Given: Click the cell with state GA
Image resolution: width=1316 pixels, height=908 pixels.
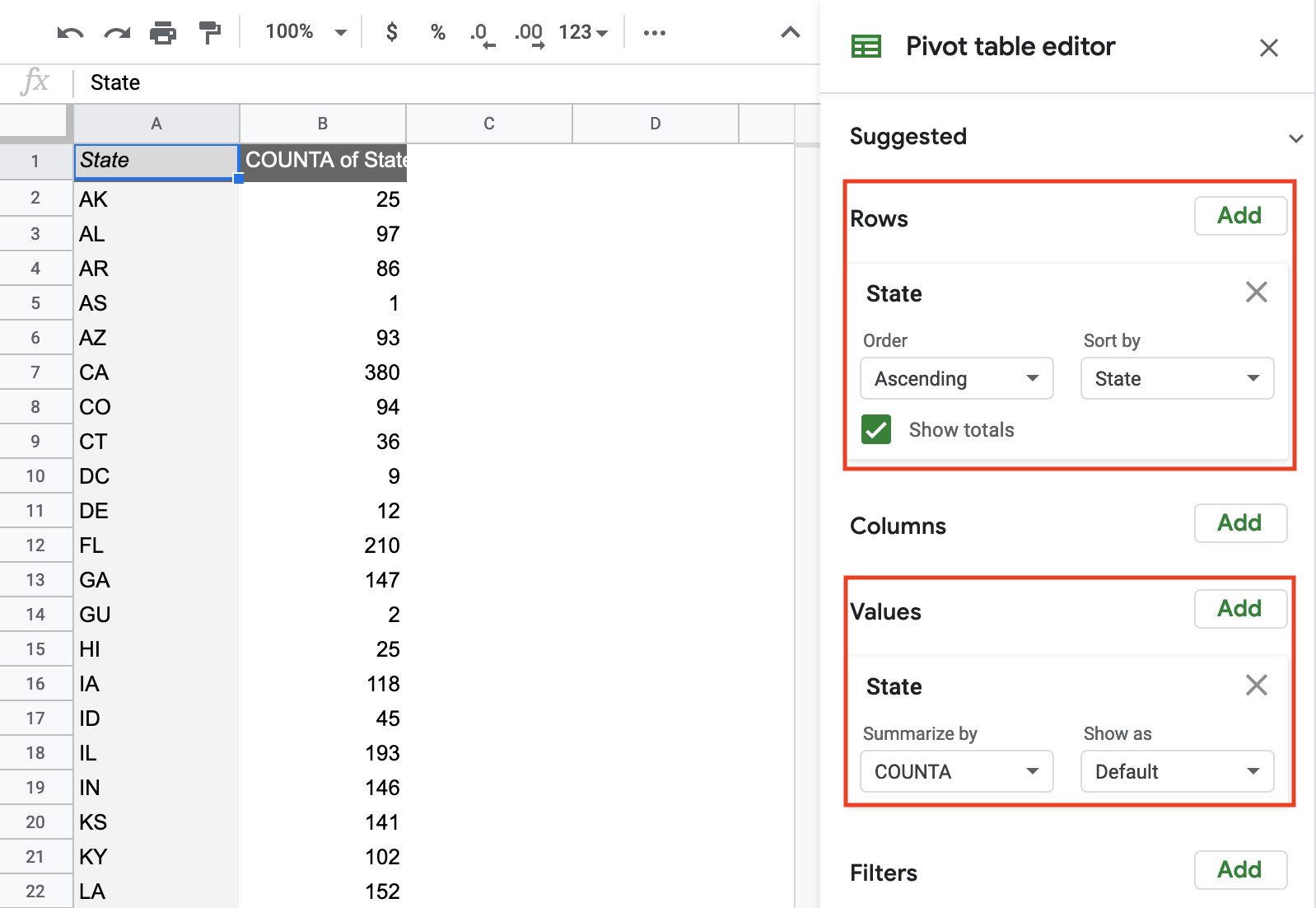Looking at the screenshot, I should point(156,580).
